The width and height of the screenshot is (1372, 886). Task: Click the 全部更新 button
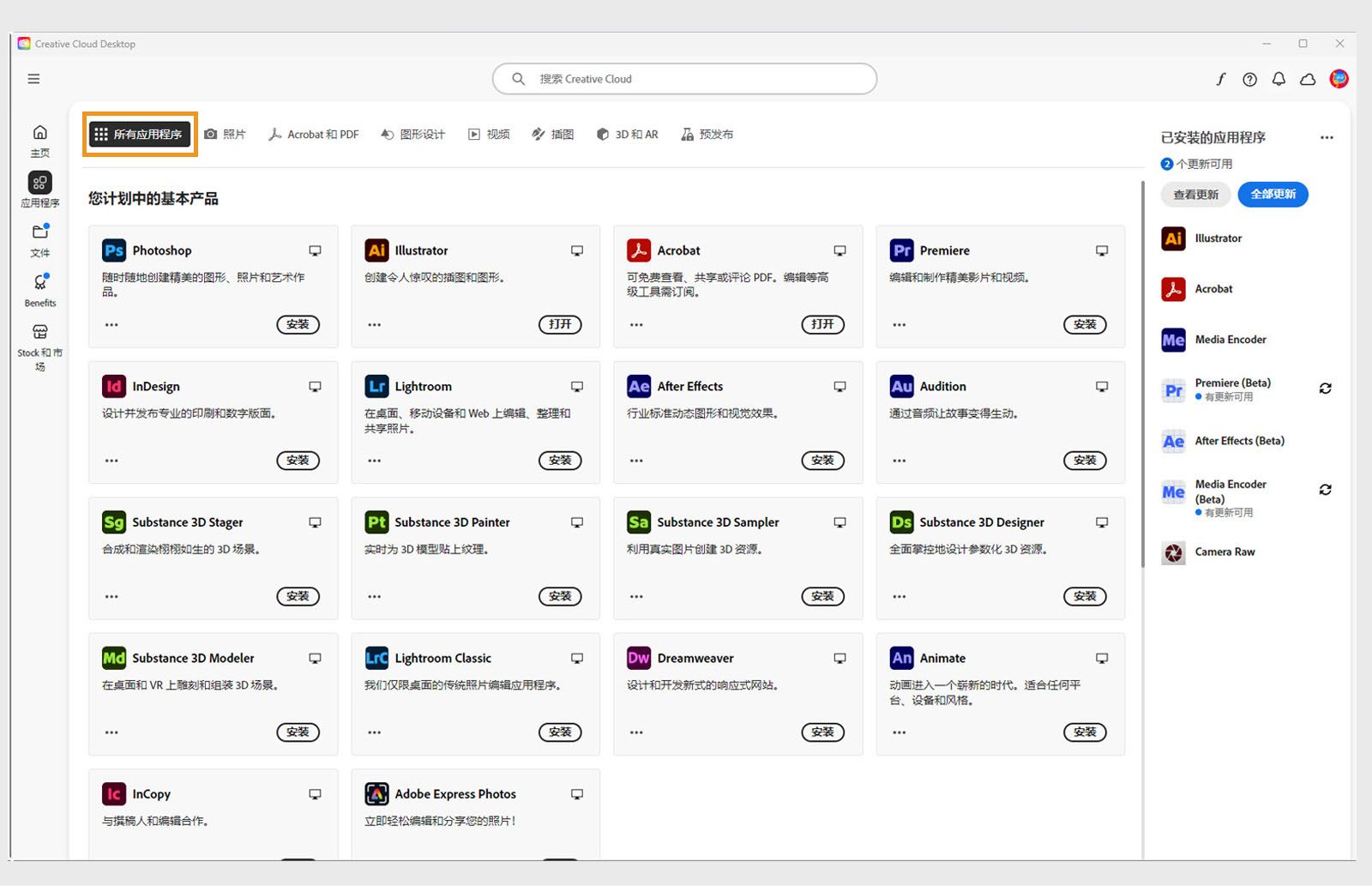tap(1273, 195)
